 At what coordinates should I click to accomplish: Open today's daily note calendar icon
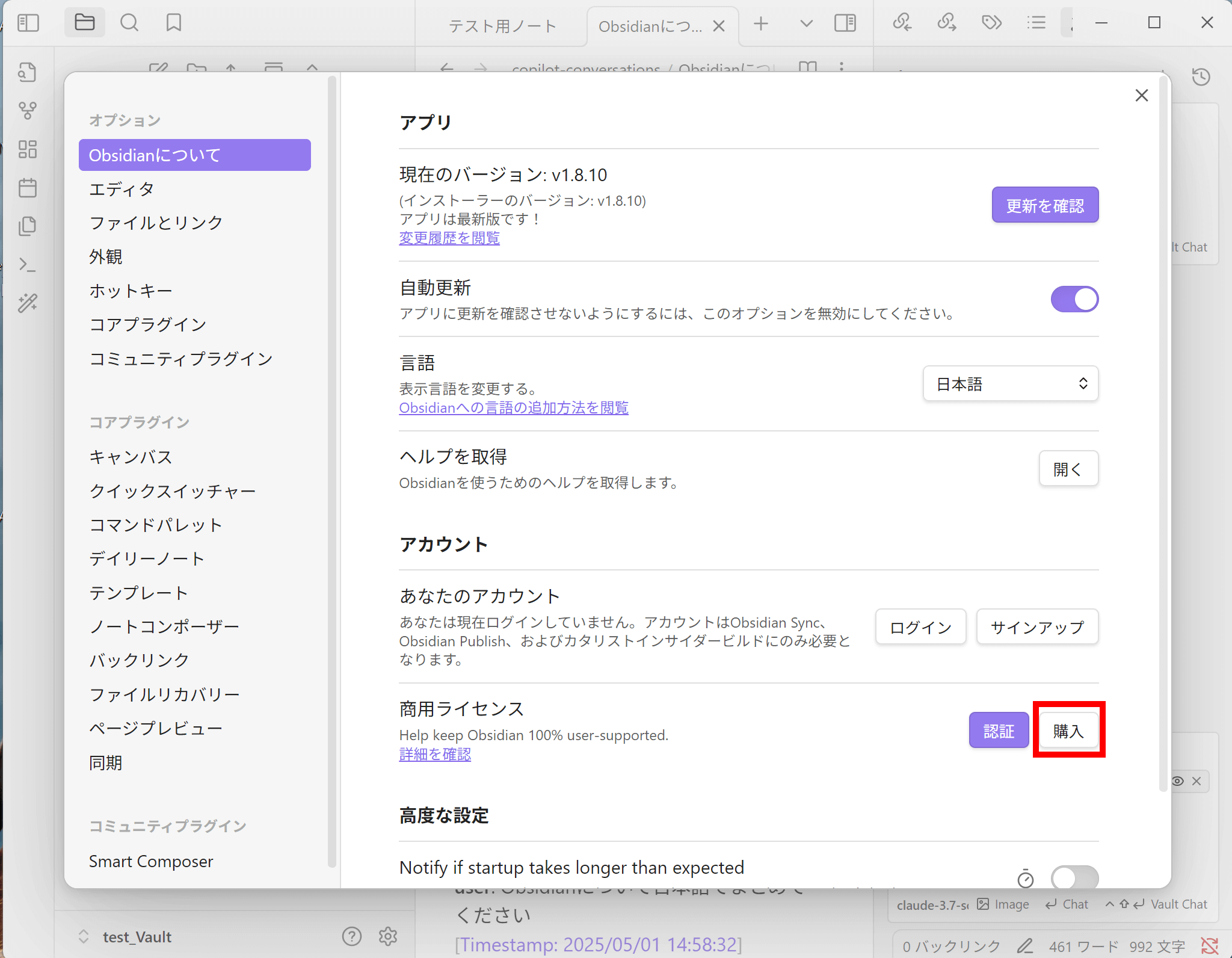(28, 188)
